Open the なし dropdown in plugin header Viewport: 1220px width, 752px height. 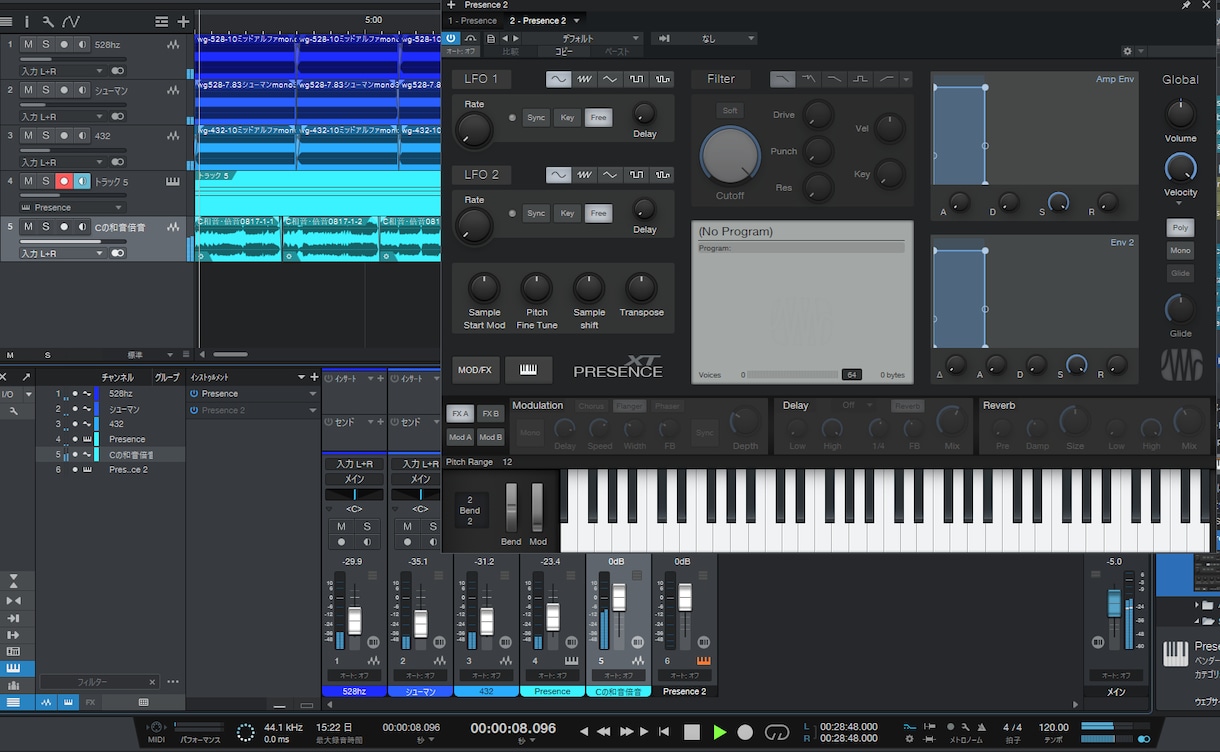click(704, 38)
